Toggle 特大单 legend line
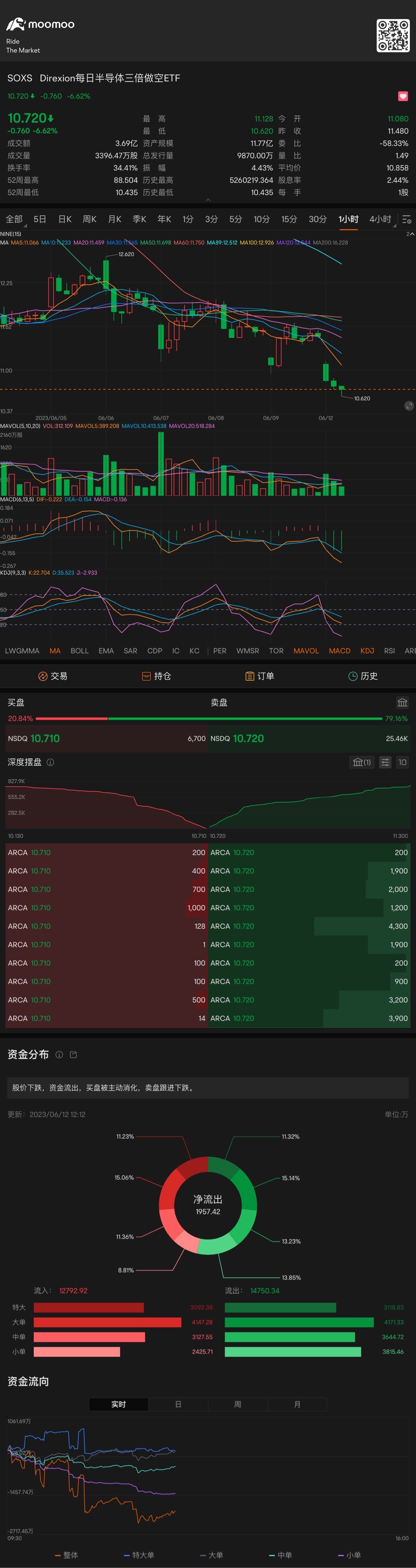This screenshot has height=1568, width=416. [139, 1555]
